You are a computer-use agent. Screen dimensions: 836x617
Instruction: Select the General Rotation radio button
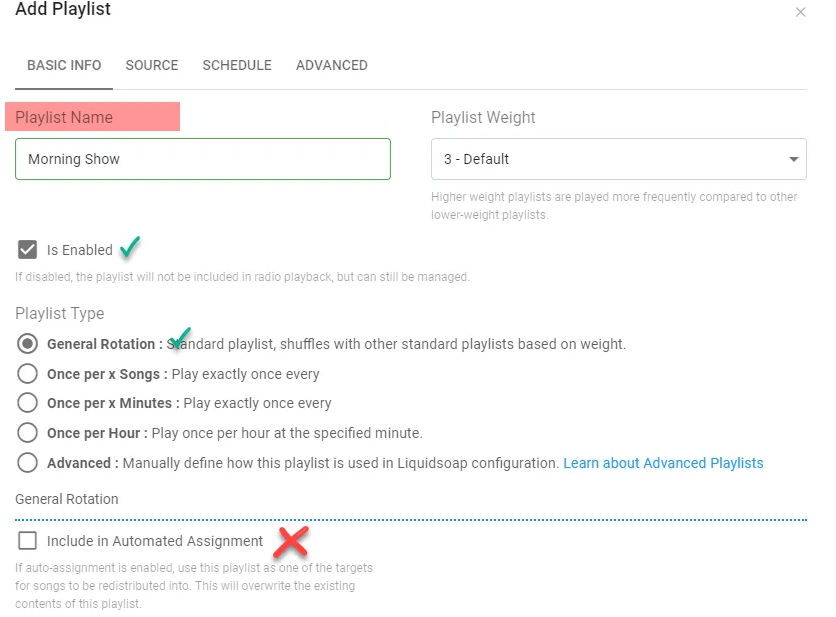pyautogui.click(x=28, y=344)
